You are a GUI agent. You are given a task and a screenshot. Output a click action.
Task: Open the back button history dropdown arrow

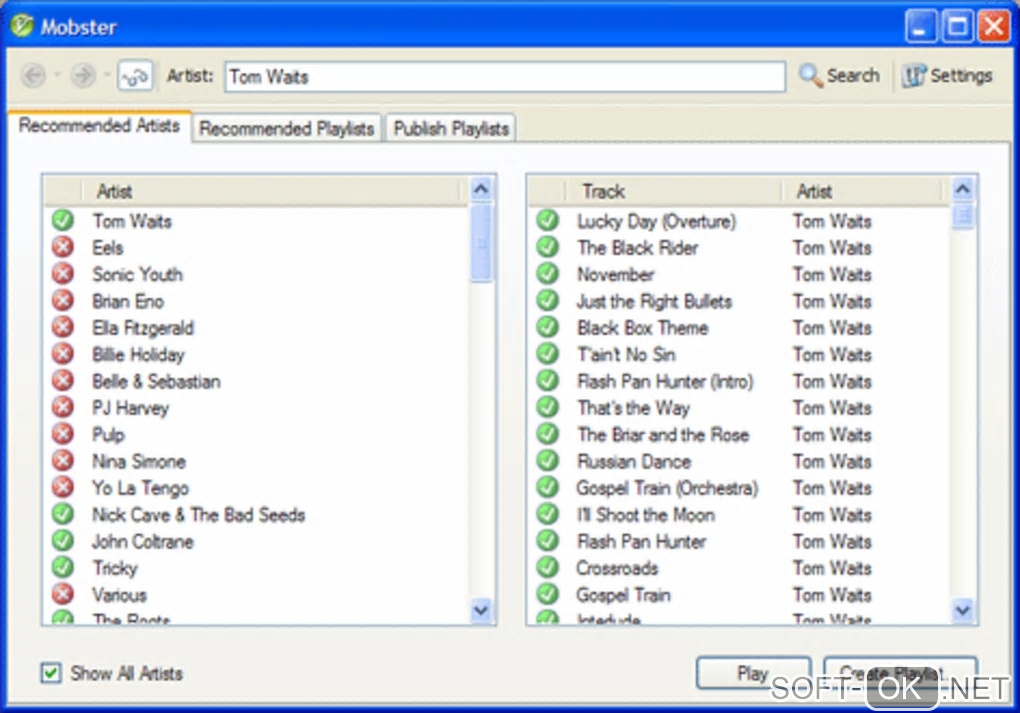click(x=57, y=75)
